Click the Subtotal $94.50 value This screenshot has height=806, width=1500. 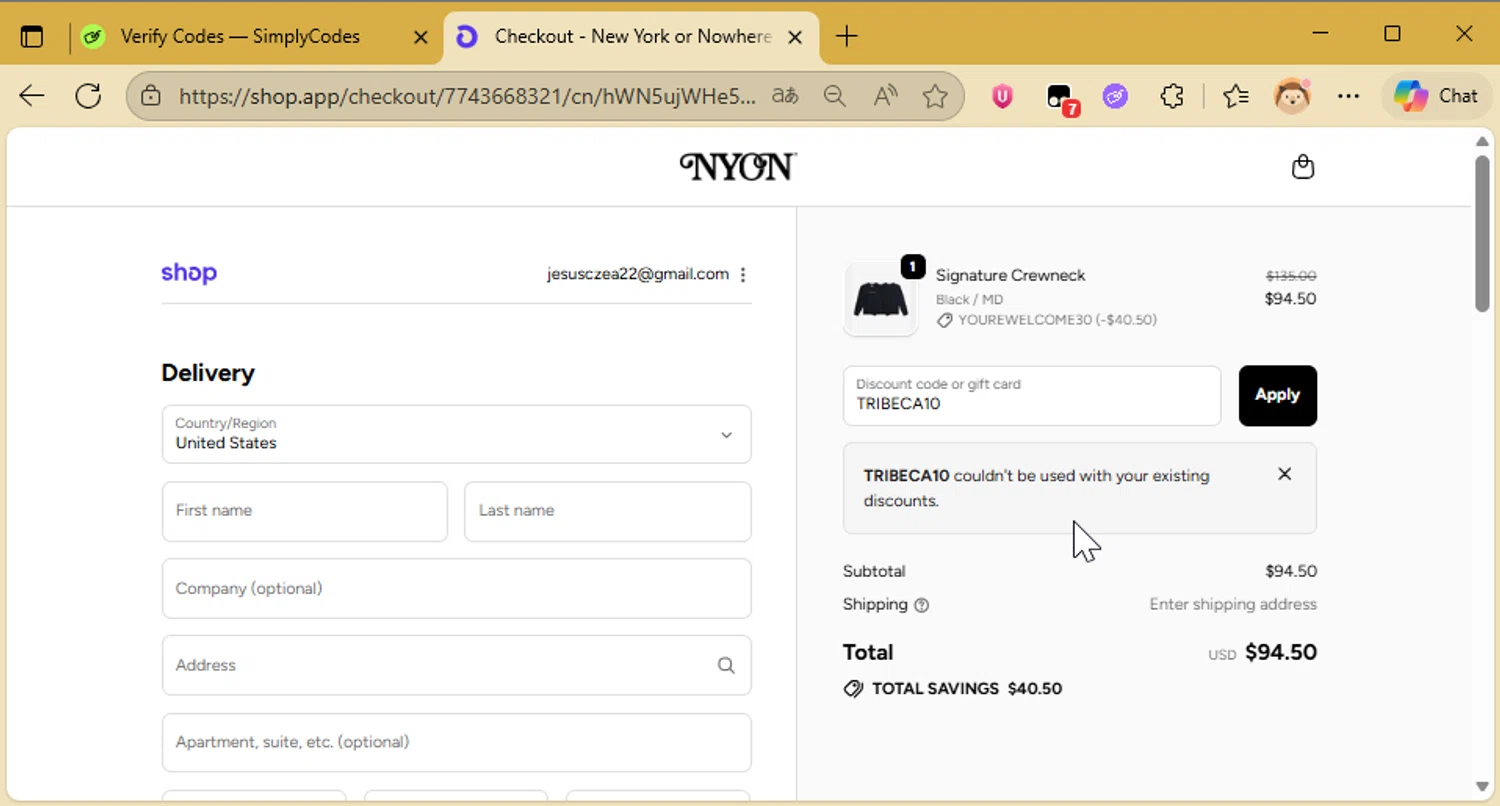1291,571
